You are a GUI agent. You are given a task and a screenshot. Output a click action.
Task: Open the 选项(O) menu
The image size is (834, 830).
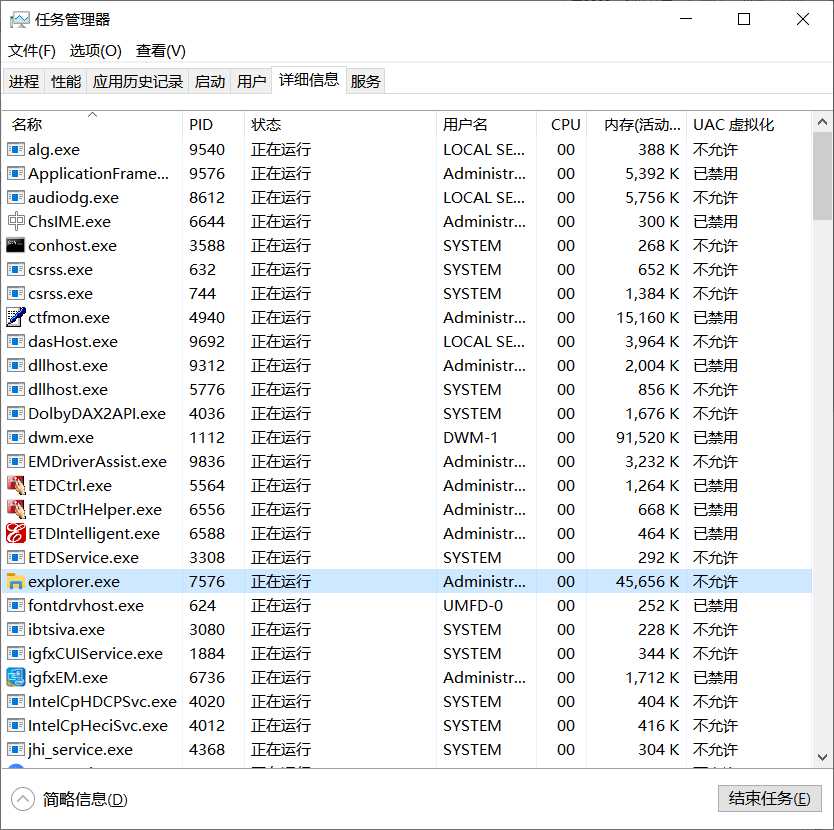pyautogui.click(x=96, y=51)
